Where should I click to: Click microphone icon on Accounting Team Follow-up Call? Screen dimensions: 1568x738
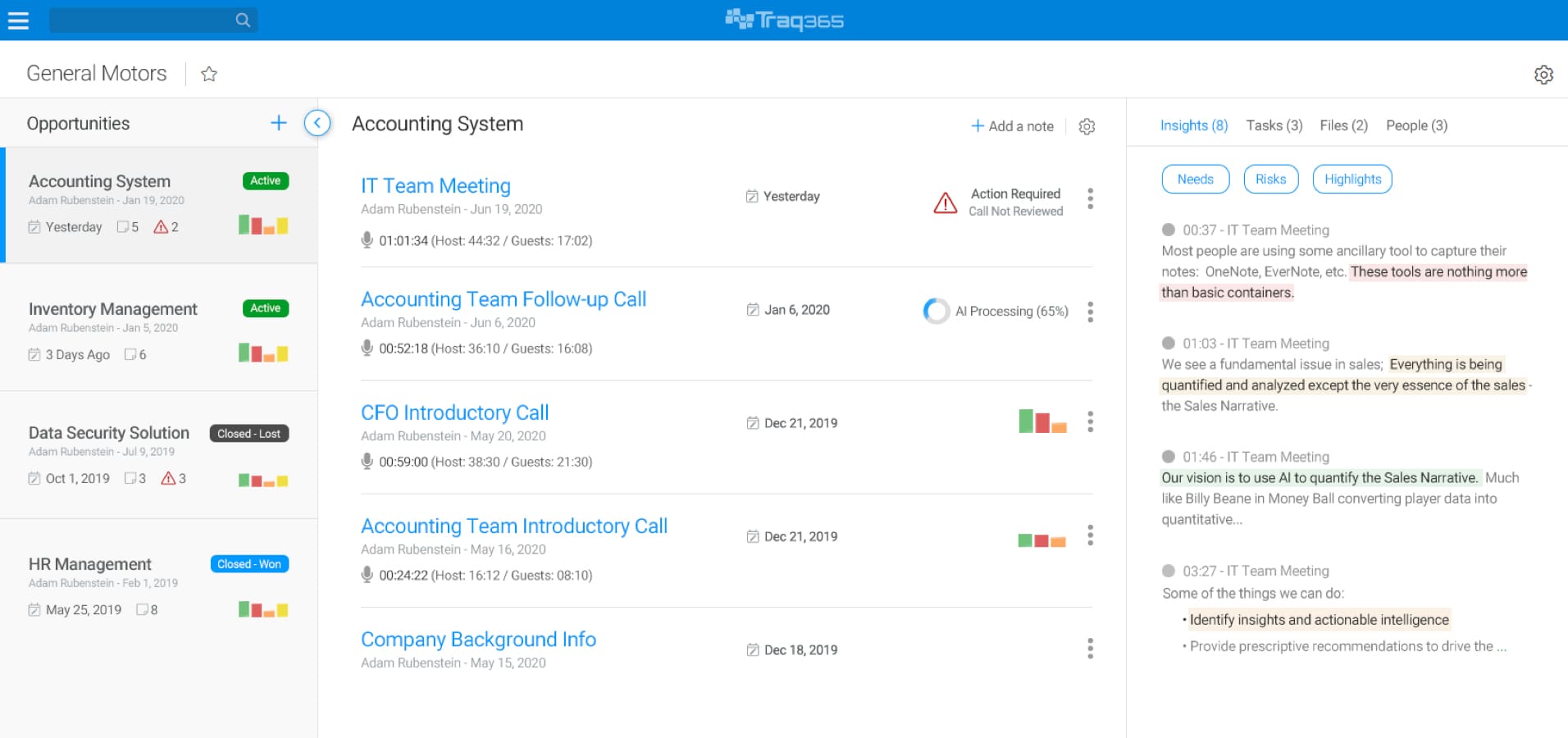[367, 348]
